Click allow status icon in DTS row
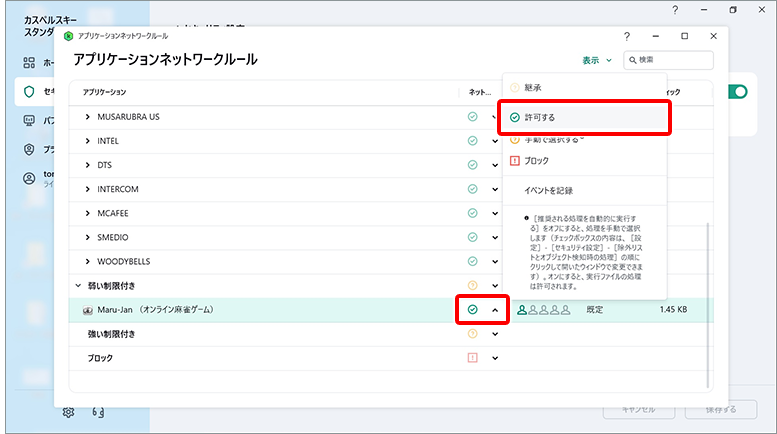Screen dimensions: 777x434 point(473,165)
